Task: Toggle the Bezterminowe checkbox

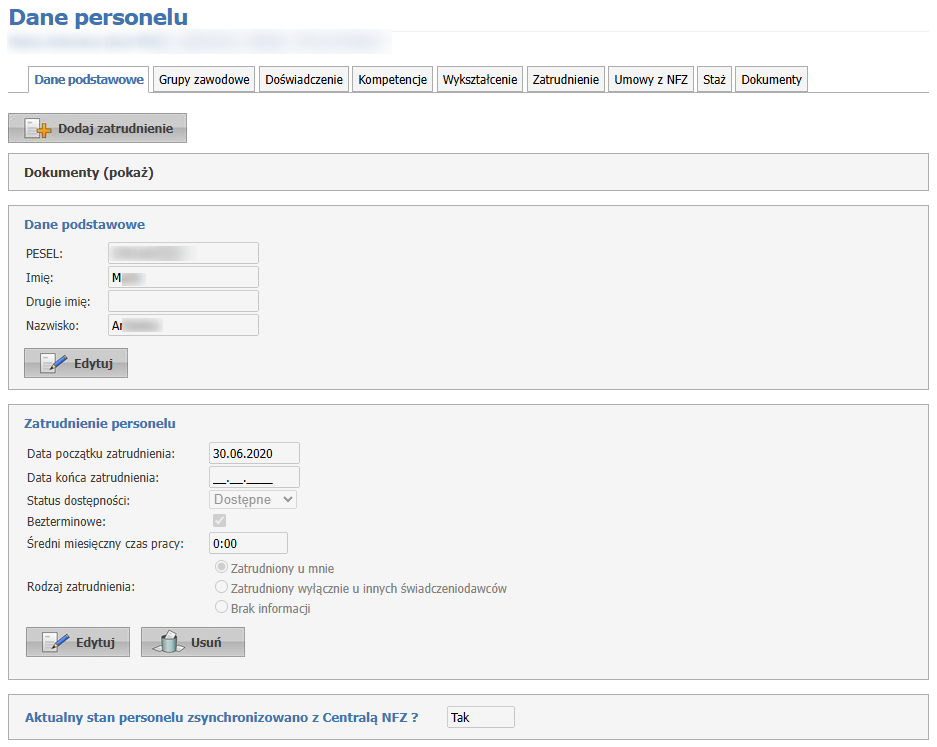Action: point(219,521)
